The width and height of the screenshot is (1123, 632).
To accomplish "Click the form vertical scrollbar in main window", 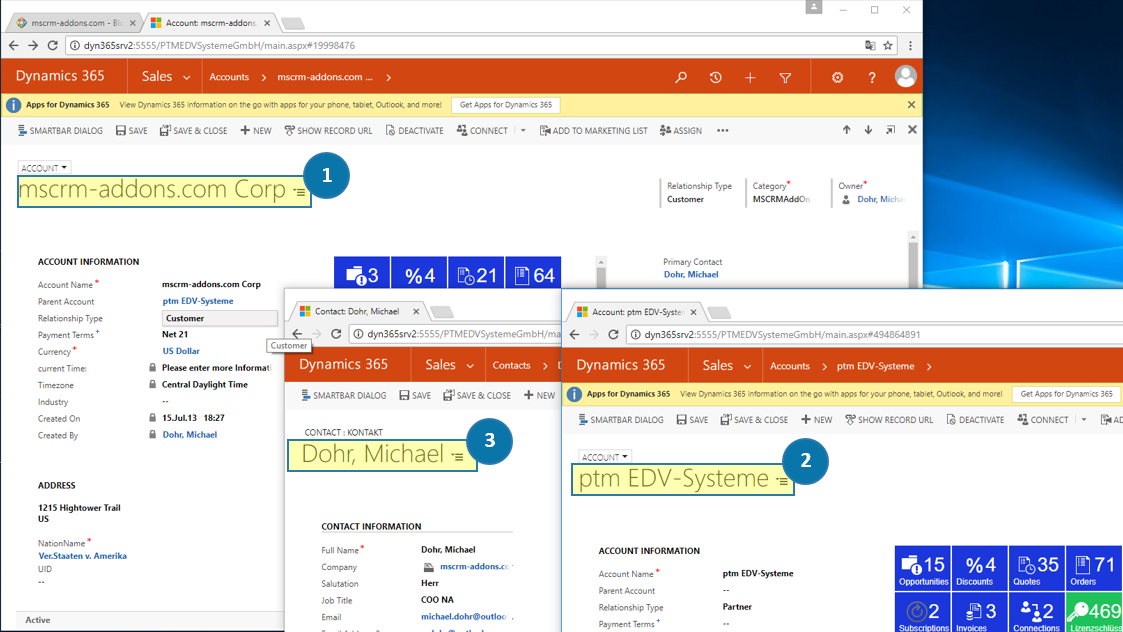I will (x=912, y=259).
